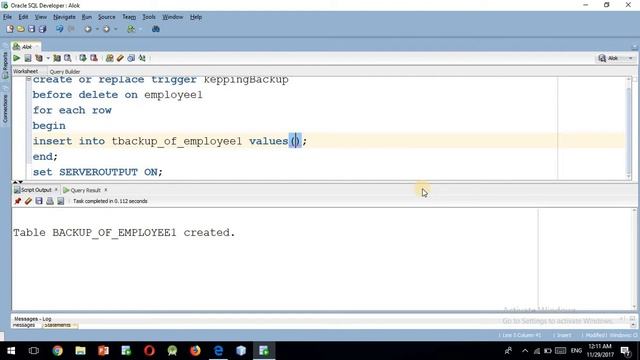The height and width of the screenshot is (360, 640).
Task: Switch to the Worksheet tab
Action: click(x=25, y=71)
